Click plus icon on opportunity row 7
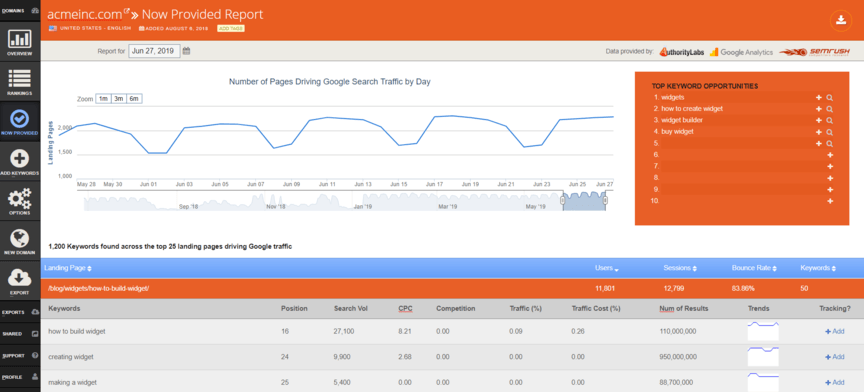 pyautogui.click(x=830, y=166)
